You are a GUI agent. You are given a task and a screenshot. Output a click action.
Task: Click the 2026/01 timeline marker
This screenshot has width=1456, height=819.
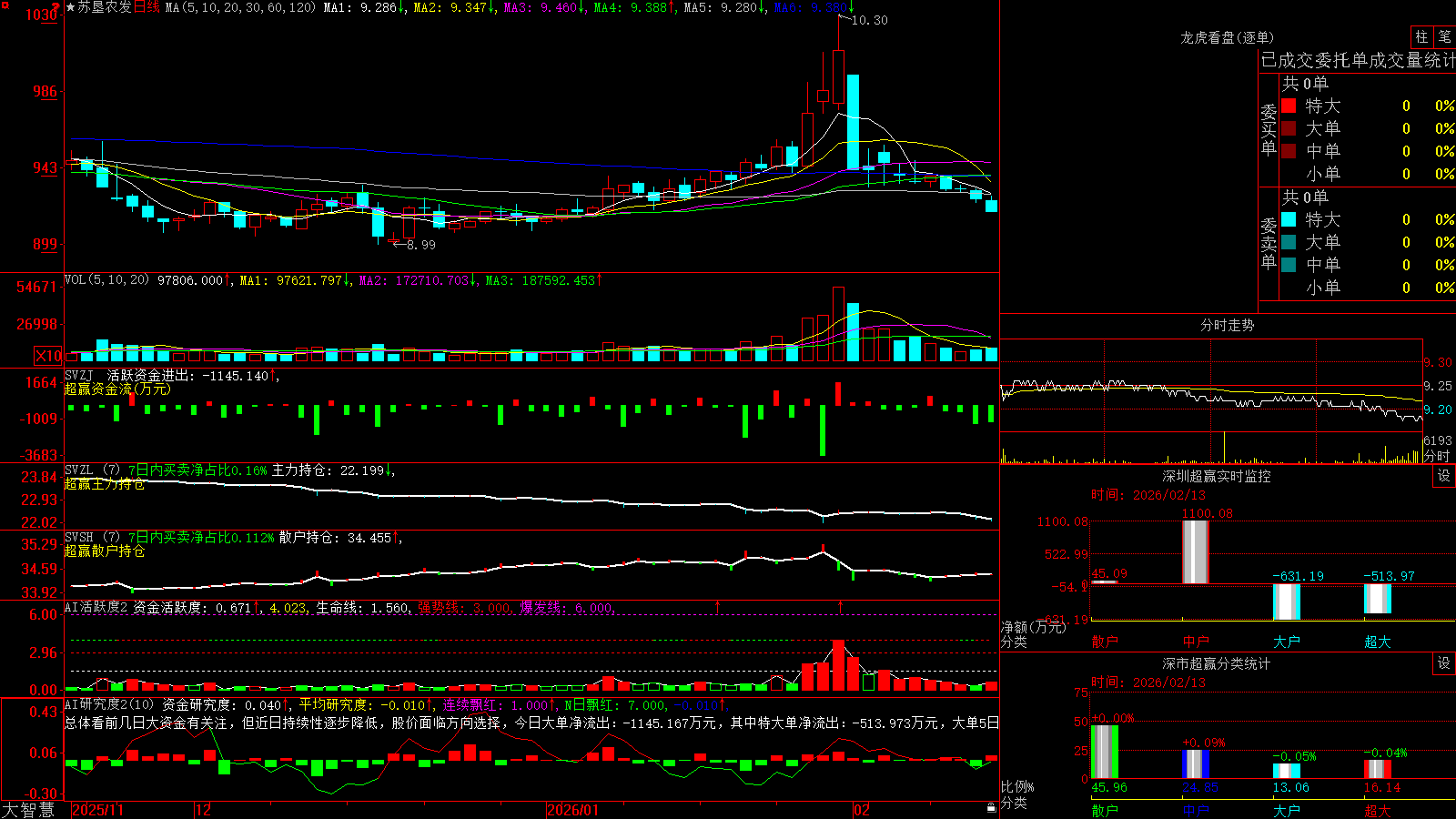[573, 810]
